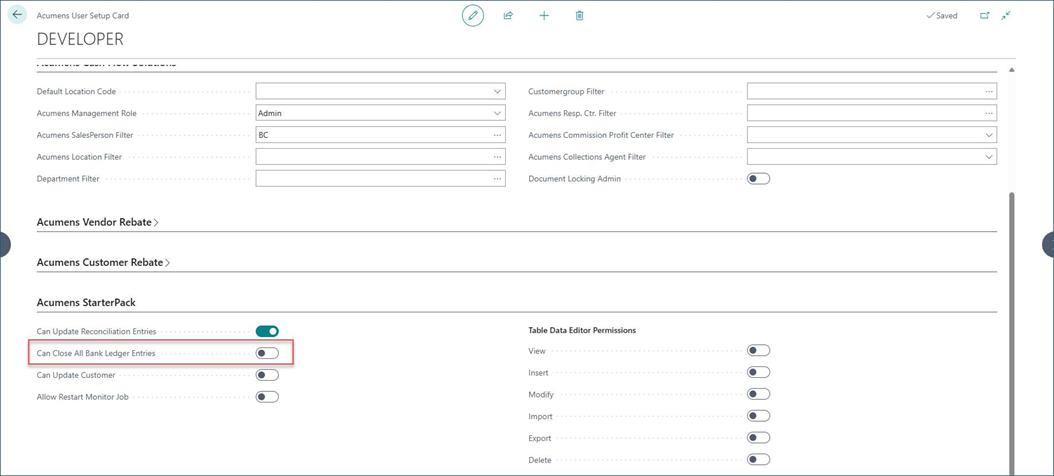This screenshot has height=476, width=1054.
Task: Click the pencil edit icon
Action: [x=473, y=15]
